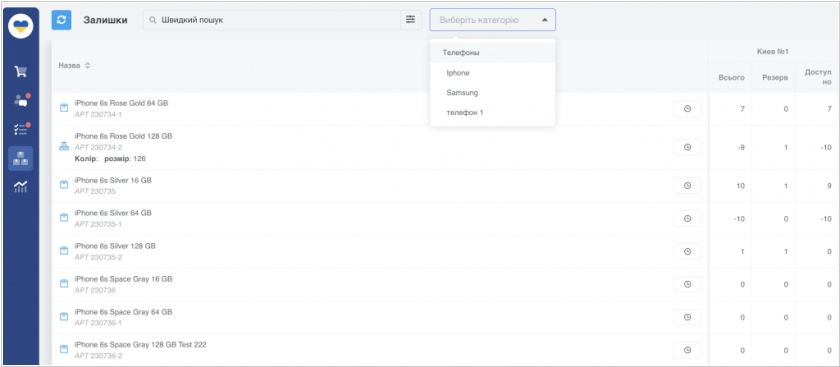Click the box icon of iPhone 6s Rose Gold 64 GB
The width and height of the screenshot is (840, 367).
click(x=64, y=108)
